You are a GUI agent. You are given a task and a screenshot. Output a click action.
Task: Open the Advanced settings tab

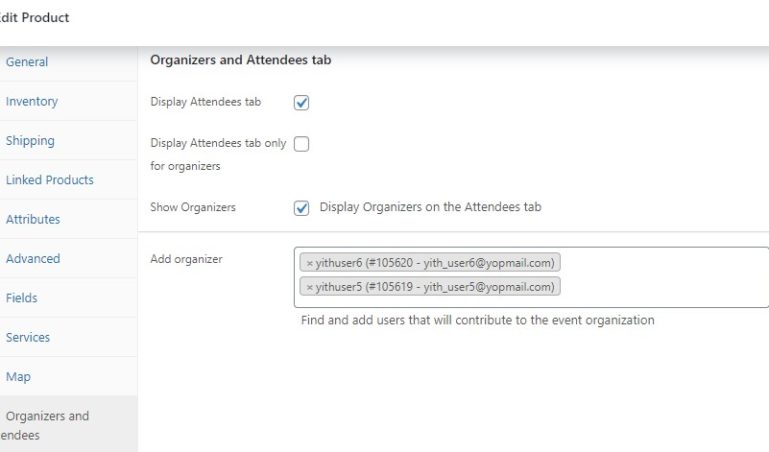click(33, 258)
